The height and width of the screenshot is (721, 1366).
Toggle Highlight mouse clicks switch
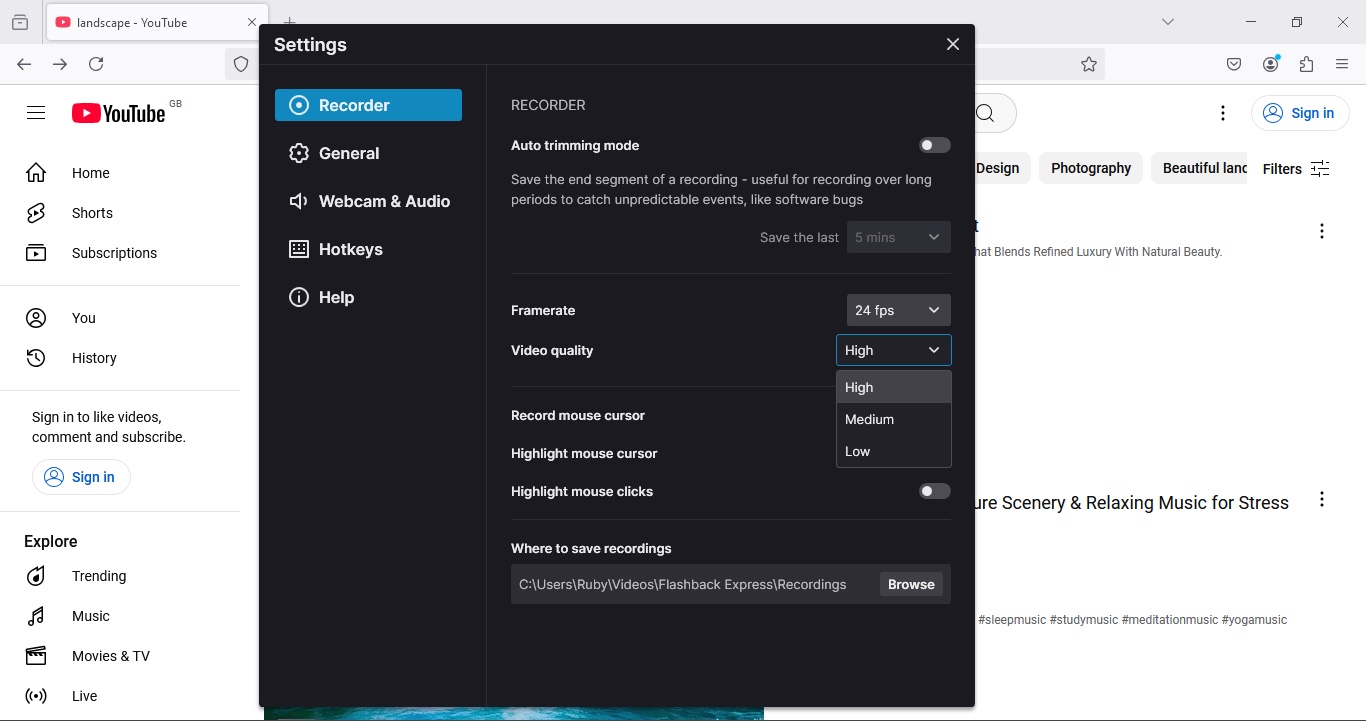(935, 491)
